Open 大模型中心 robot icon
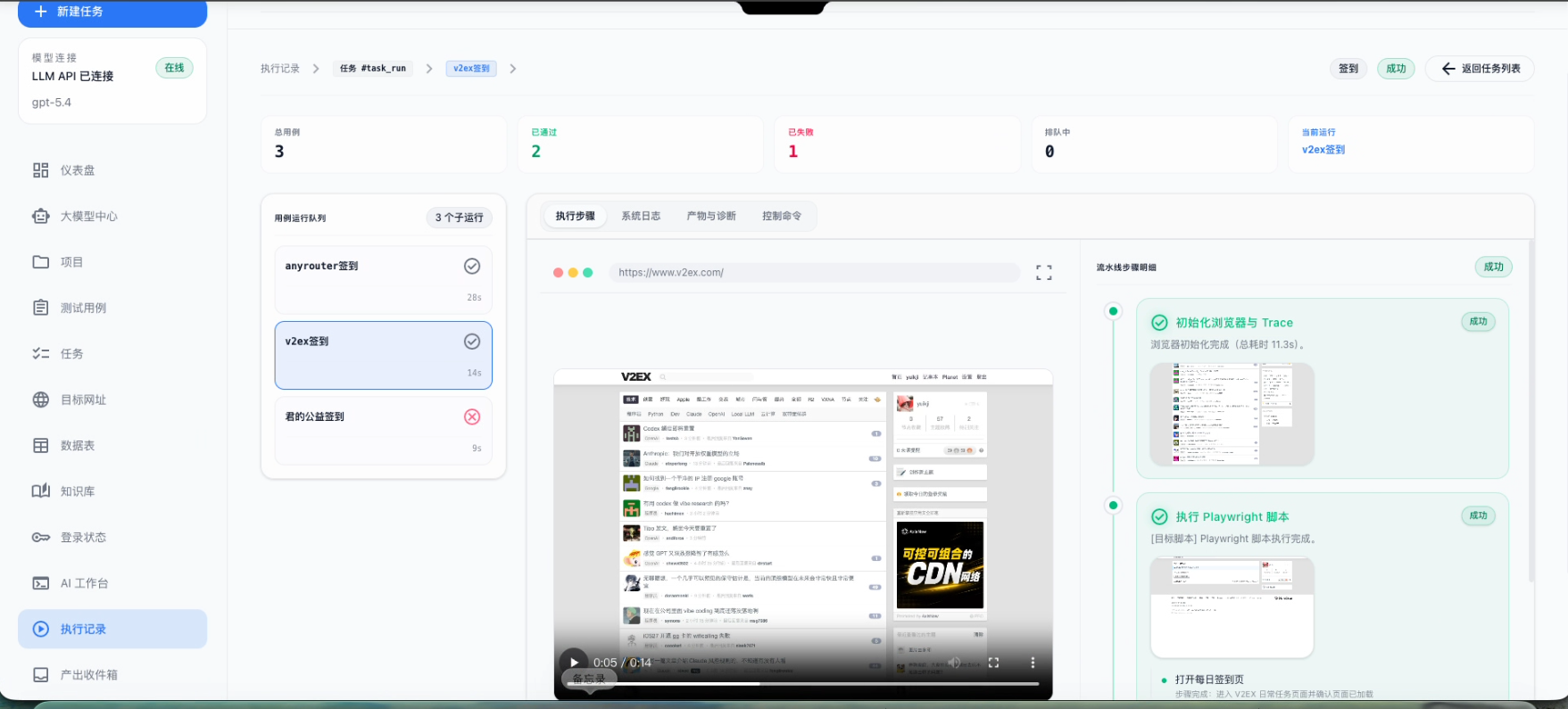 41,216
